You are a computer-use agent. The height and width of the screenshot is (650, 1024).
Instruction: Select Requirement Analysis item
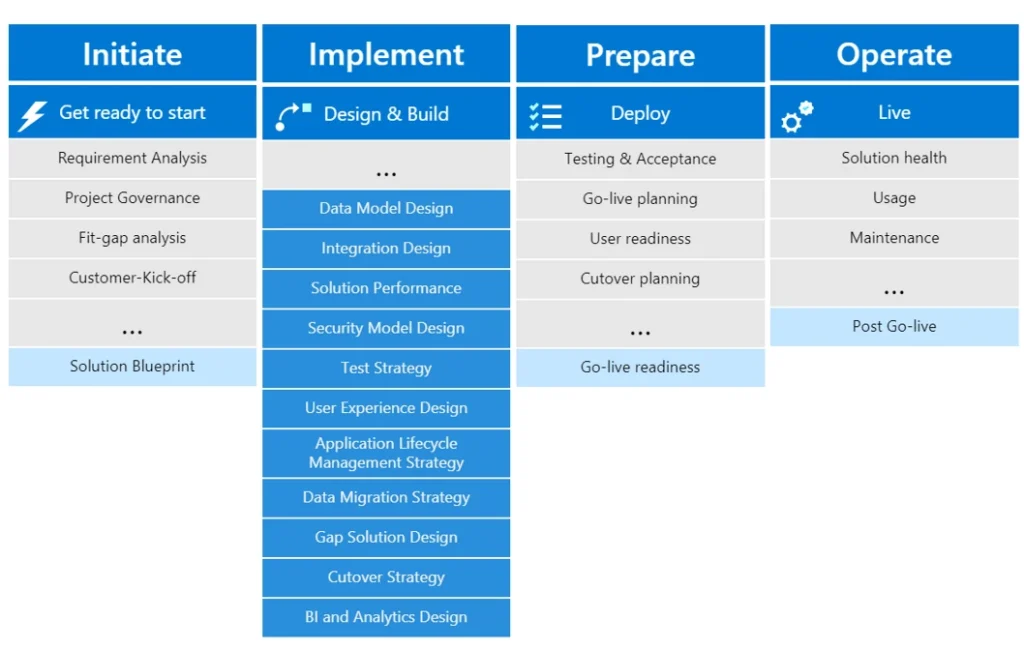(133, 159)
